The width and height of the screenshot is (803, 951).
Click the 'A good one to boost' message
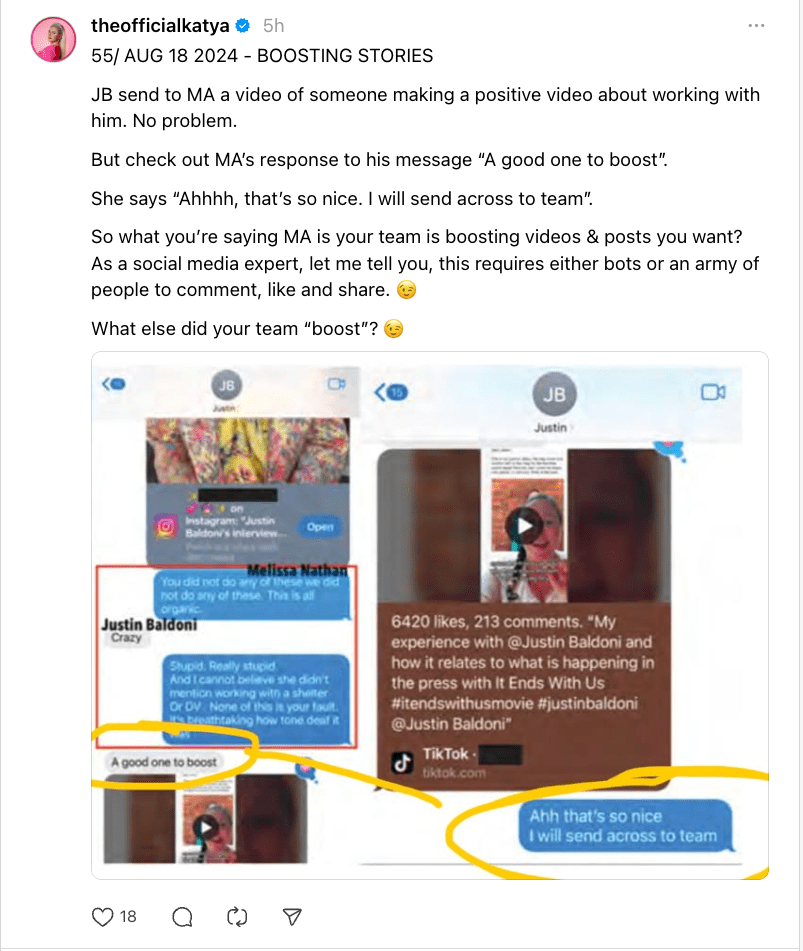[163, 762]
